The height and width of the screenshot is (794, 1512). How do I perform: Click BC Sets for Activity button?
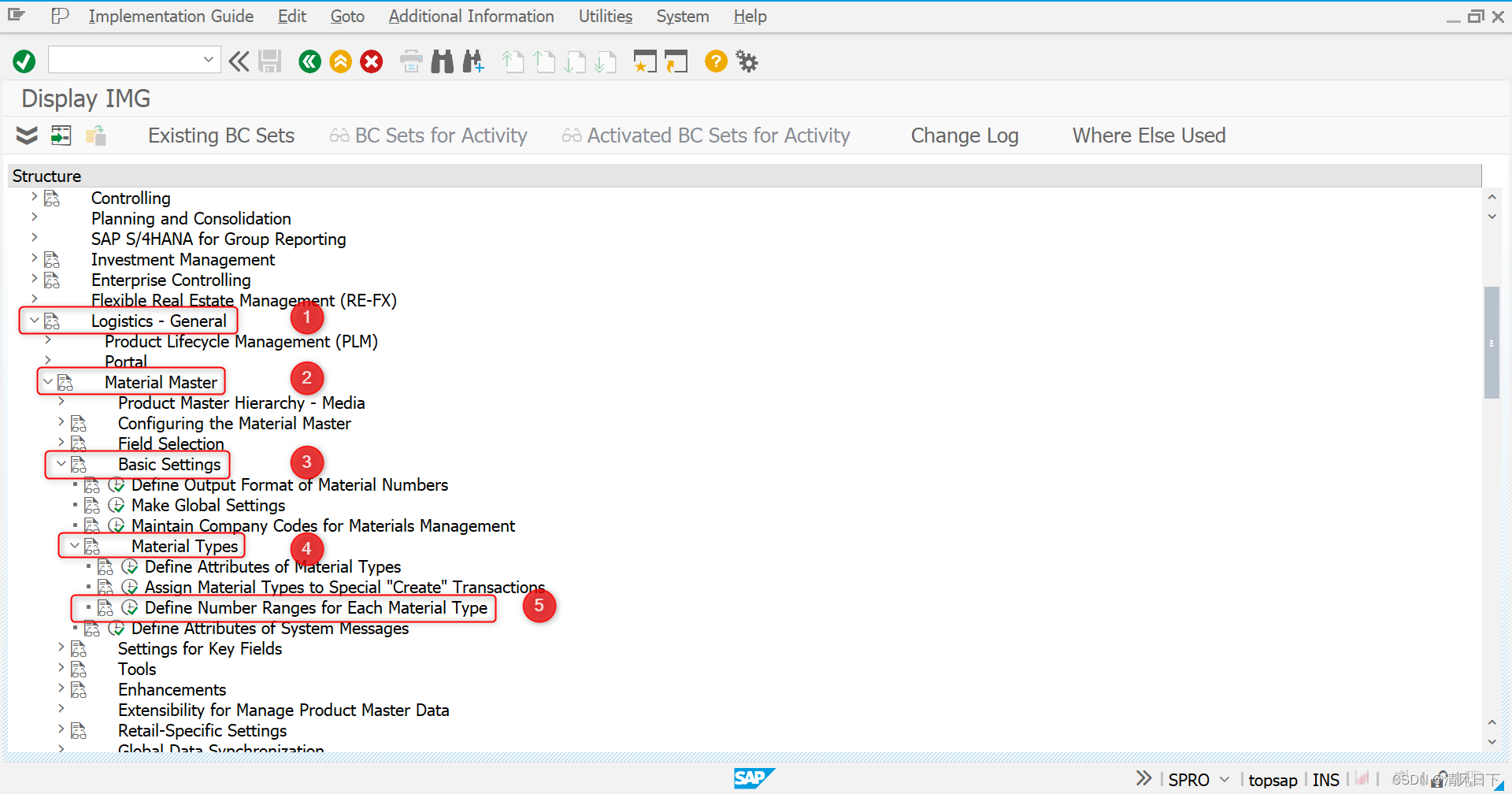(x=428, y=135)
